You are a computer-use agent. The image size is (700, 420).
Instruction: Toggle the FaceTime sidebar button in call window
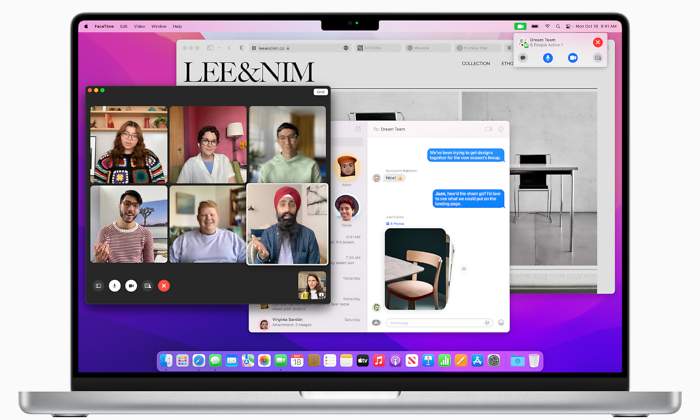click(98, 286)
